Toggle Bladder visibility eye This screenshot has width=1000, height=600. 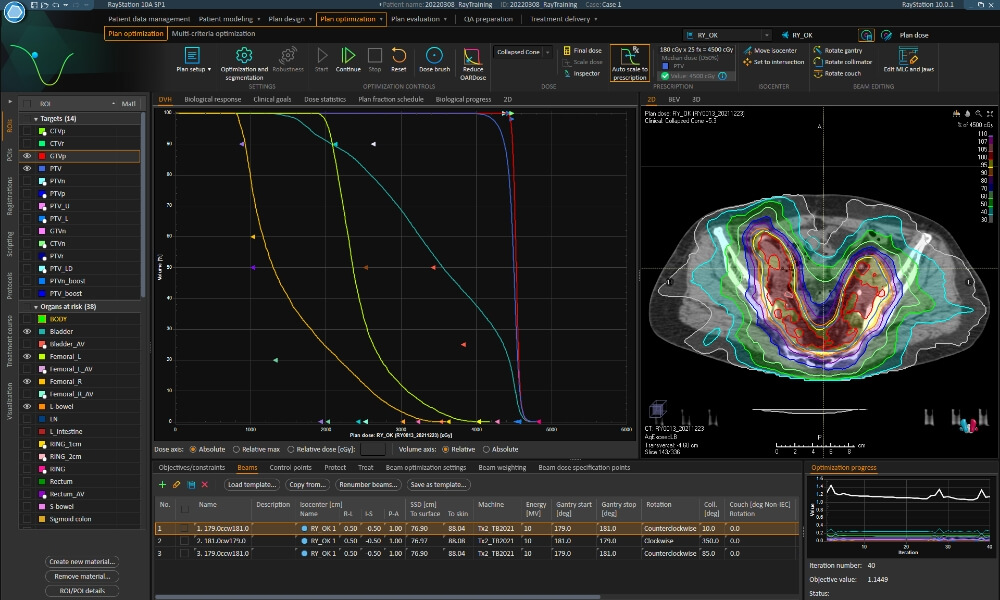pyautogui.click(x=27, y=332)
